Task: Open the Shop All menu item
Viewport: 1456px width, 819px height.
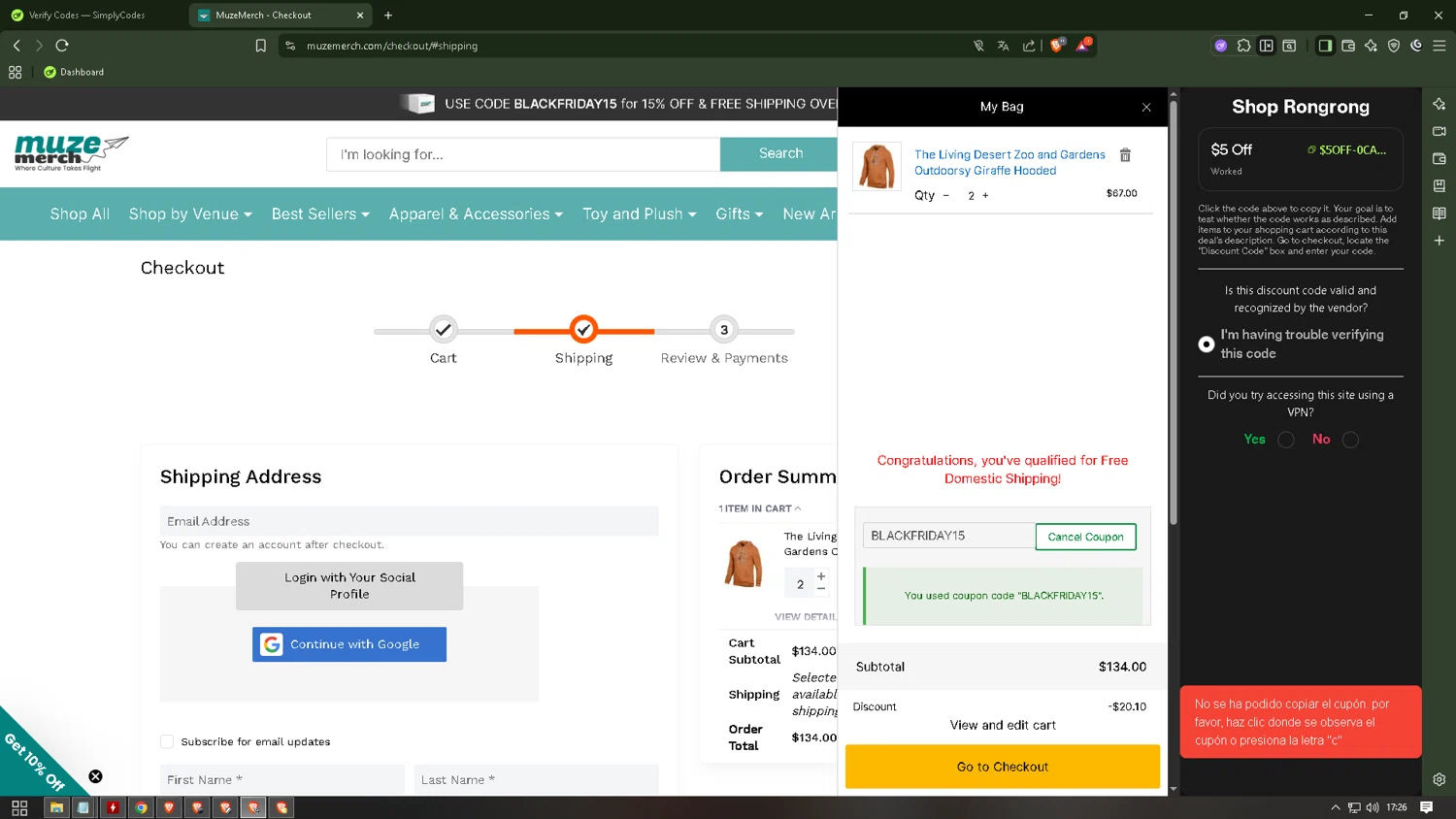Action: click(x=80, y=214)
